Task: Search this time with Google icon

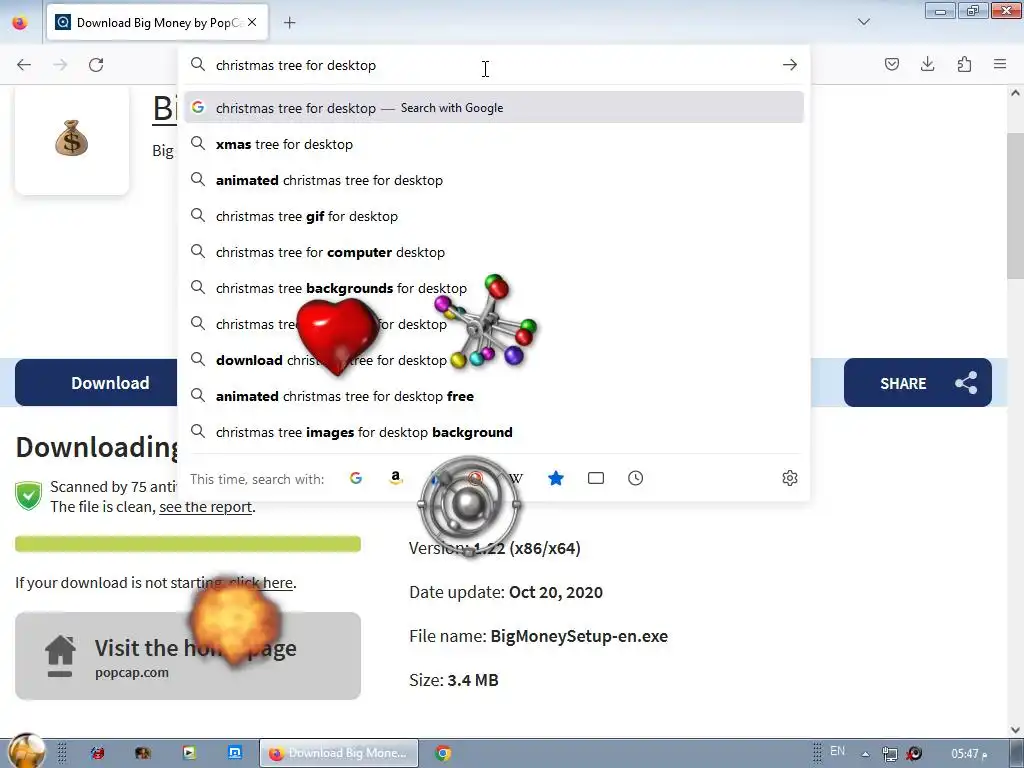Action: click(x=355, y=478)
